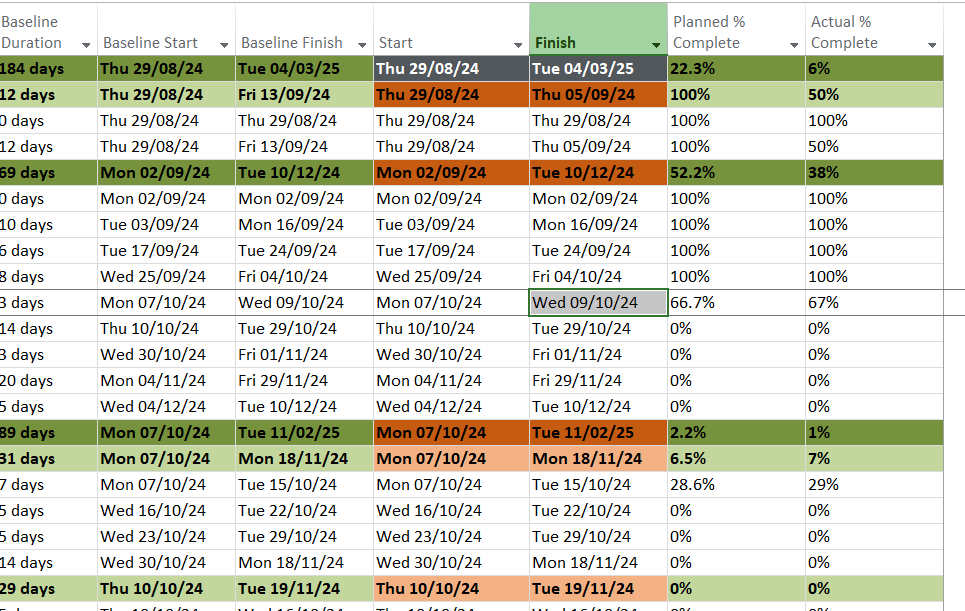Select the Start cell Wed 30/10/24 for the 14 days task
965x611 pixels.
[x=451, y=562]
